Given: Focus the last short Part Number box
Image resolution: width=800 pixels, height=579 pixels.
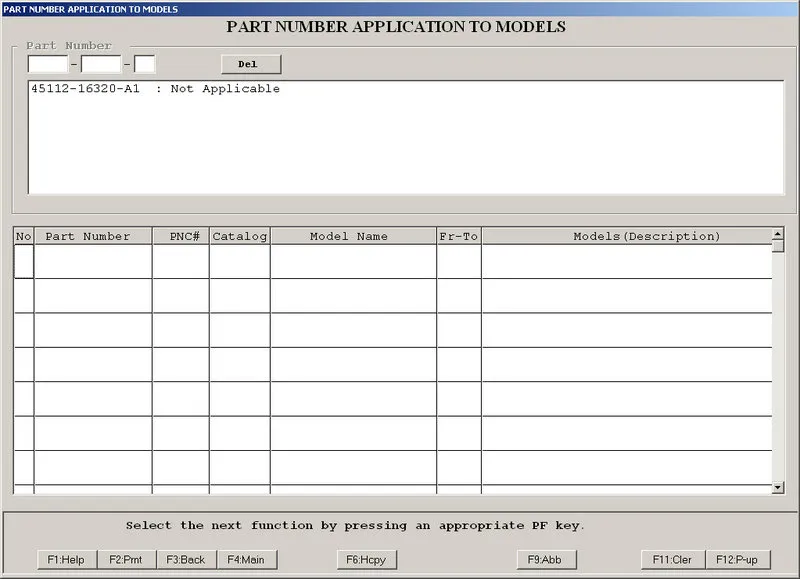Looking at the screenshot, I should 144,64.
